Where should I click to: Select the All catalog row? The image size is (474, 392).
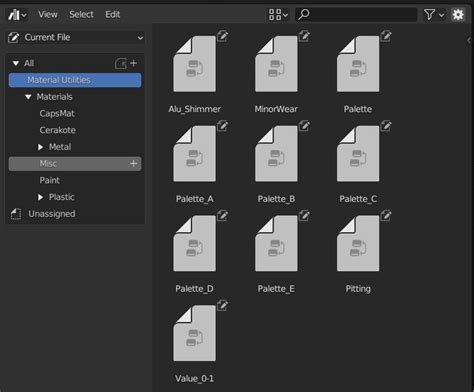point(75,63)
